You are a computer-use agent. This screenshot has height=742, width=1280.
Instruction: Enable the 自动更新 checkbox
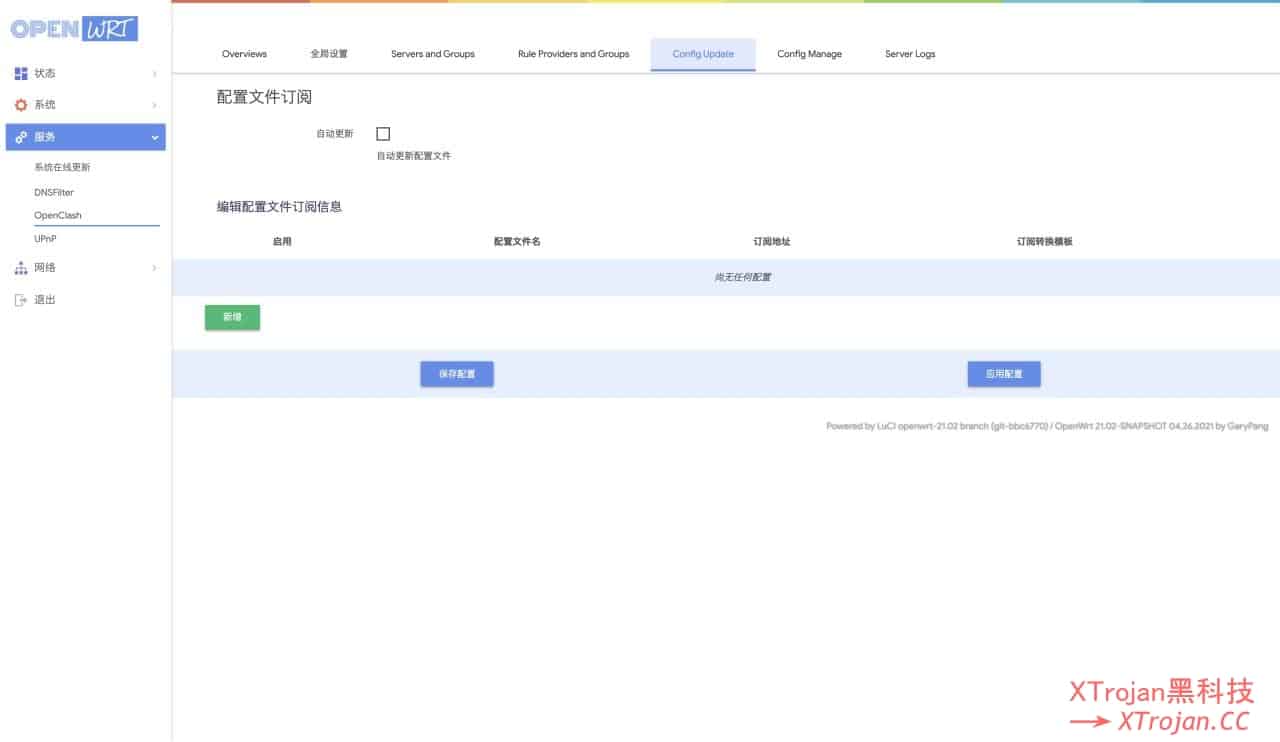[x=383, y=133]
